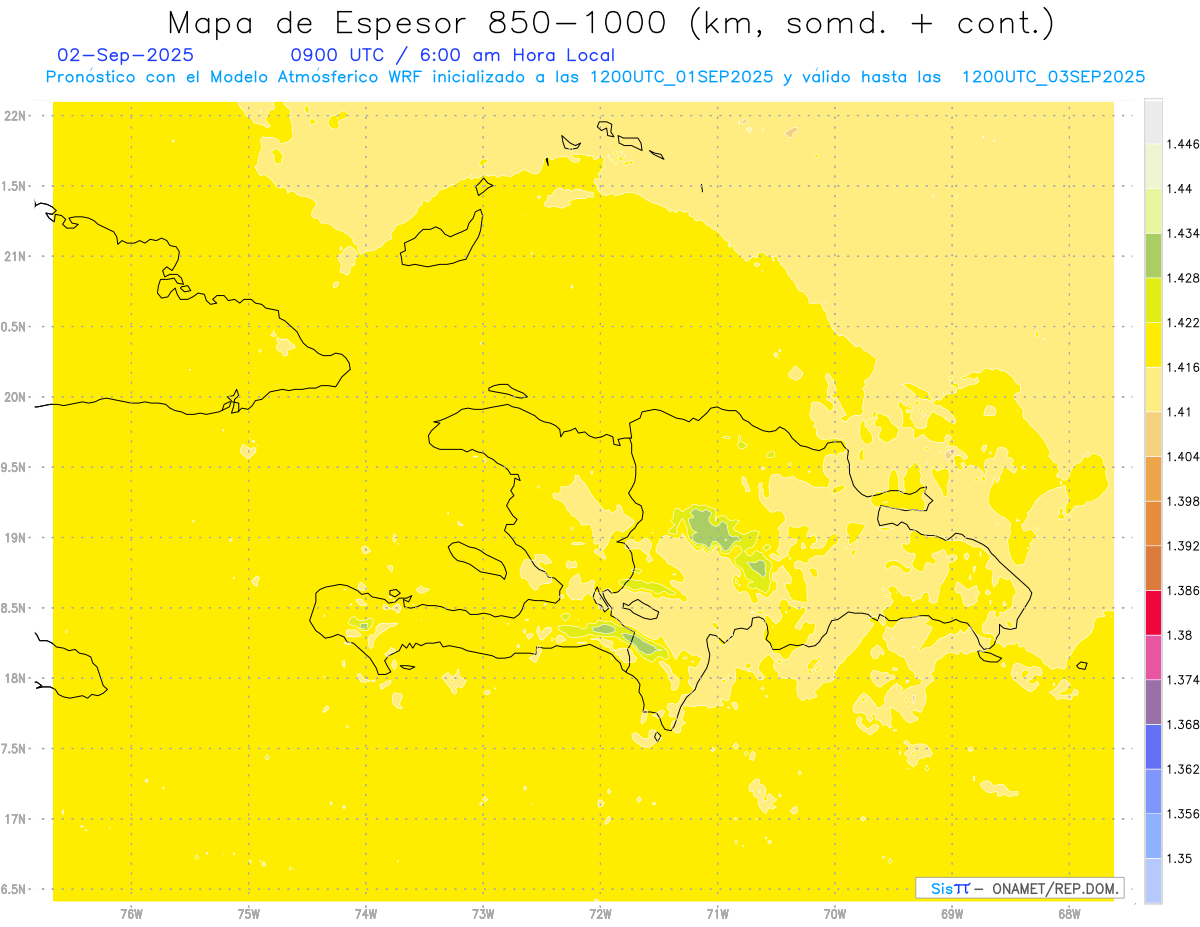Click the '68W' longitude label

[x=1069, y=914]
